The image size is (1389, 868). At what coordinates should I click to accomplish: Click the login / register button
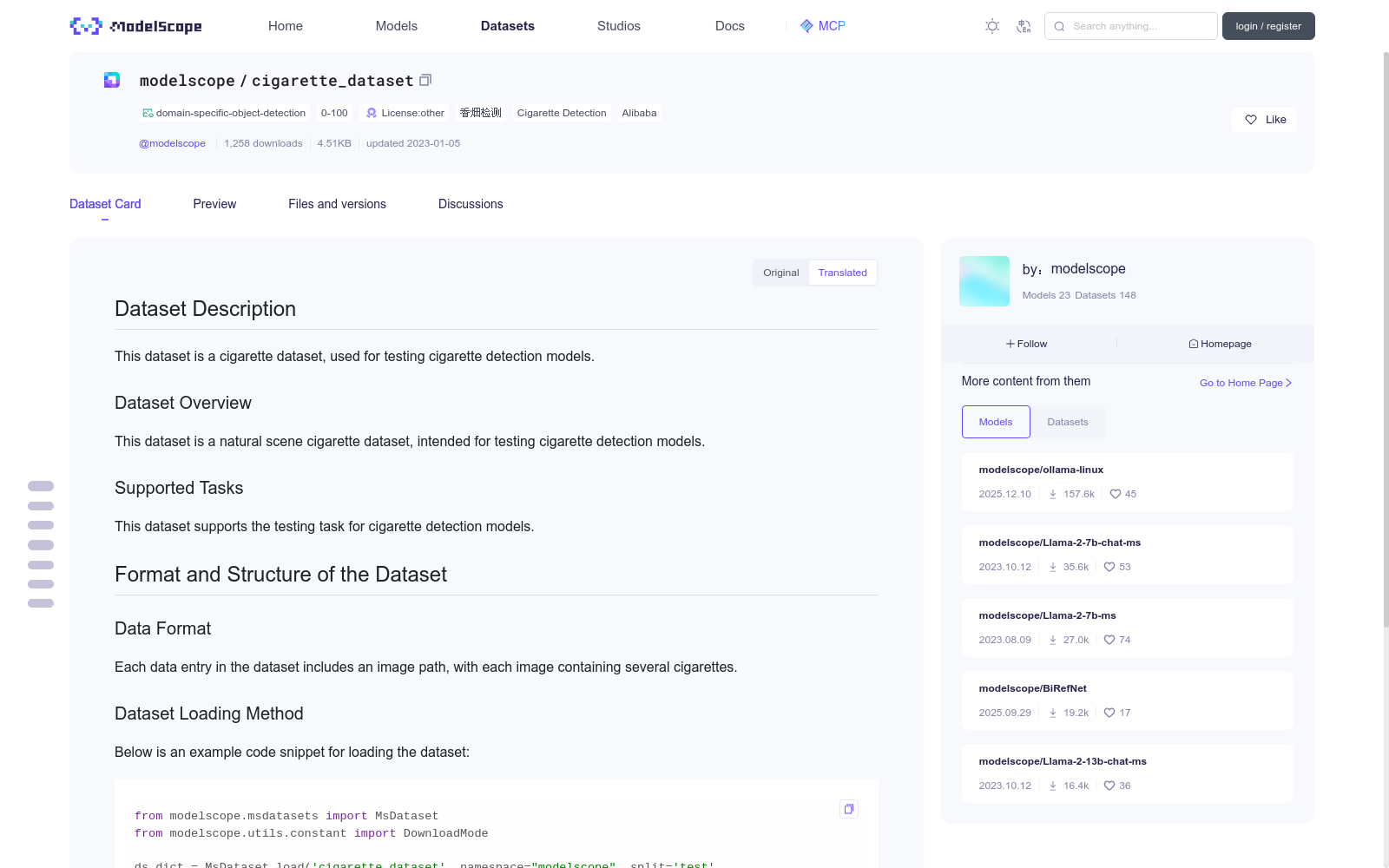tap(1268, 26)
